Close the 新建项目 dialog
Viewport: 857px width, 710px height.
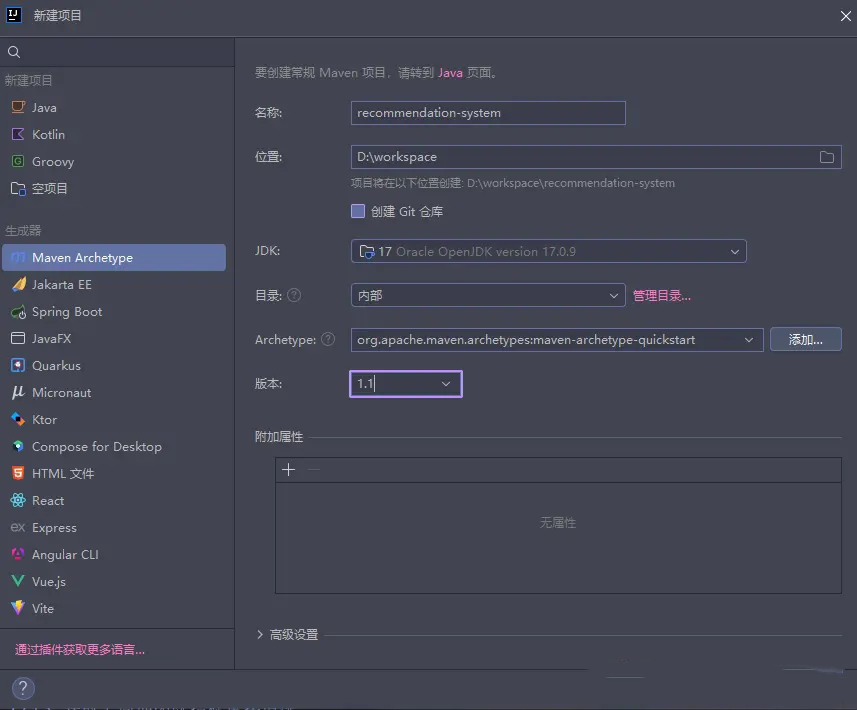point(846,16)
